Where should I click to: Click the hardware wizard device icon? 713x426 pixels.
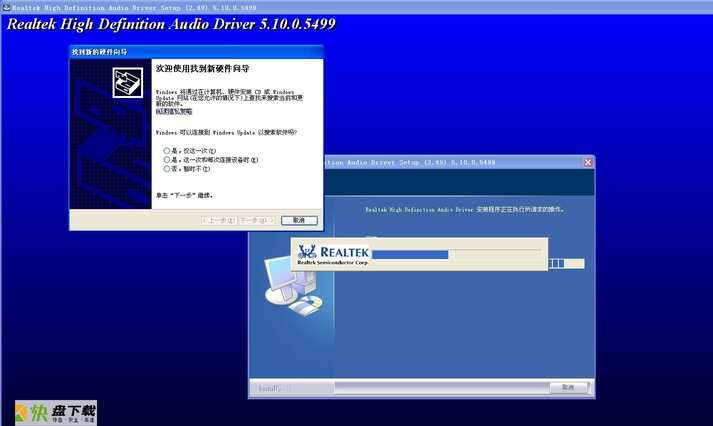(128, 82)
